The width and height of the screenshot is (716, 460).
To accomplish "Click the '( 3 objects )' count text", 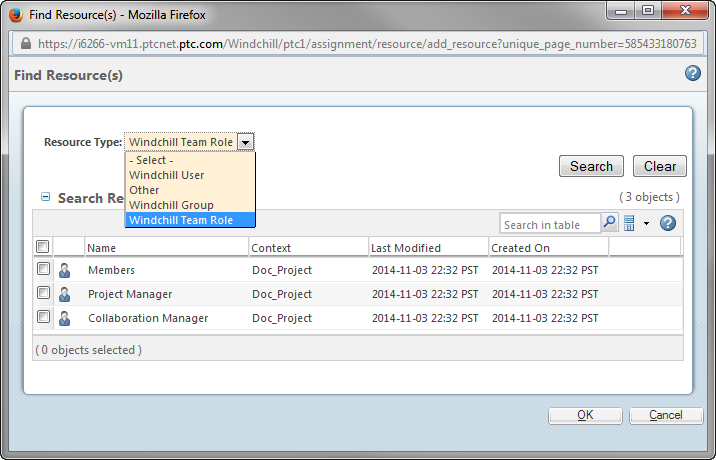I will [649, 197].
